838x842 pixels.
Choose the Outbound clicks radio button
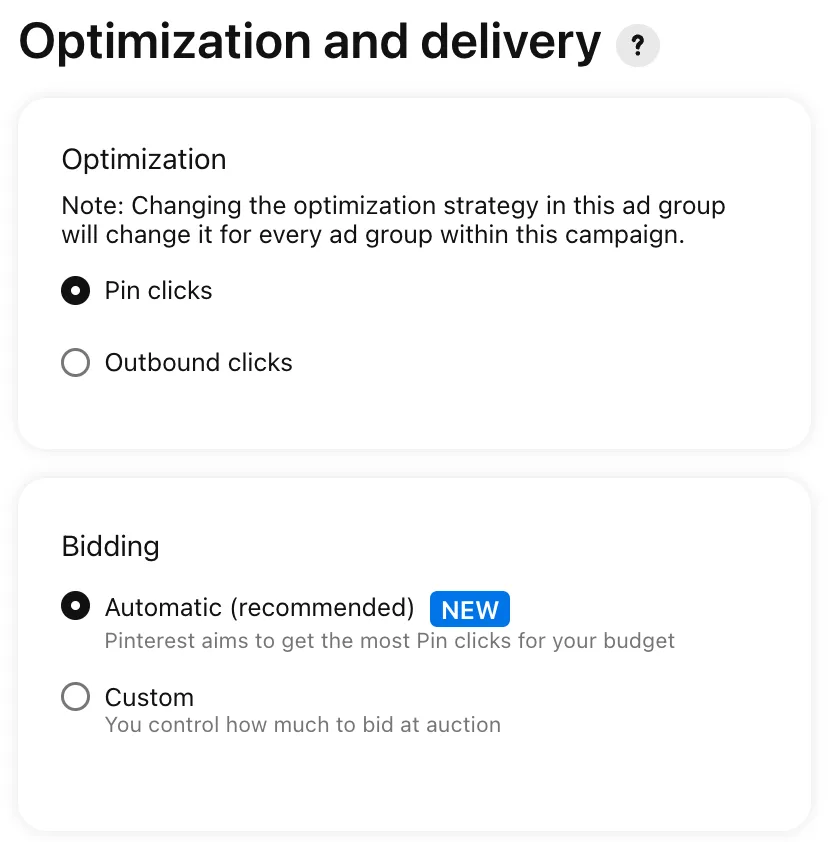(76, 362)
